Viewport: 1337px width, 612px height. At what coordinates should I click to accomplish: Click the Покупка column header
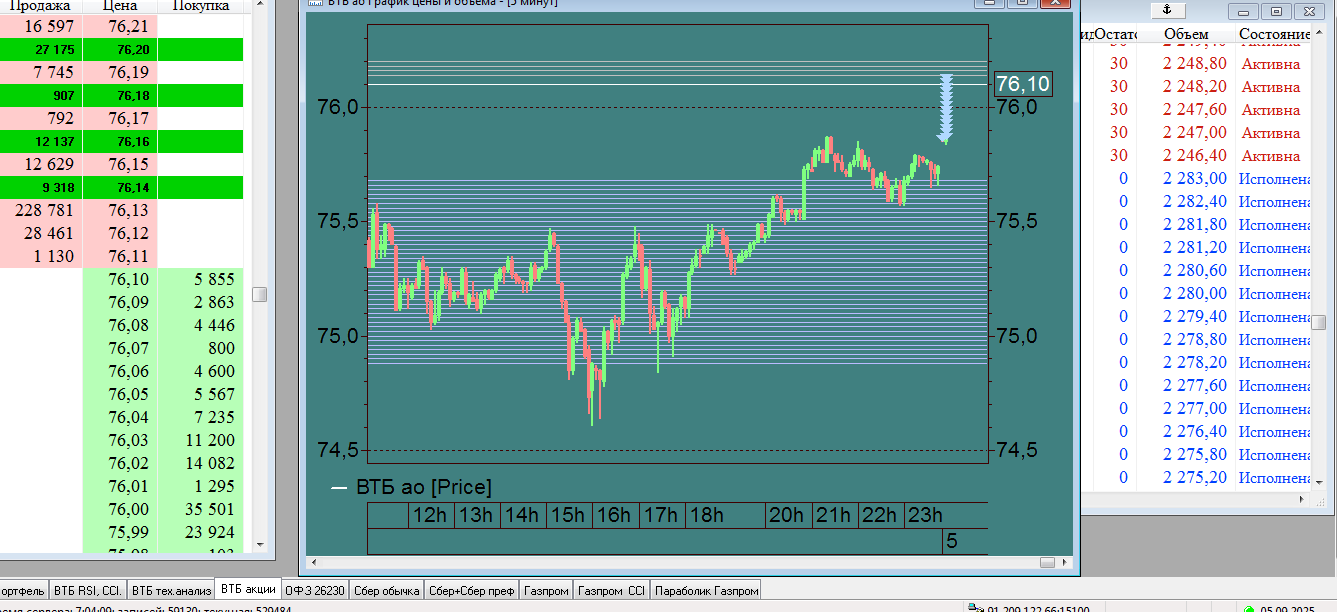tap(200, 6)
